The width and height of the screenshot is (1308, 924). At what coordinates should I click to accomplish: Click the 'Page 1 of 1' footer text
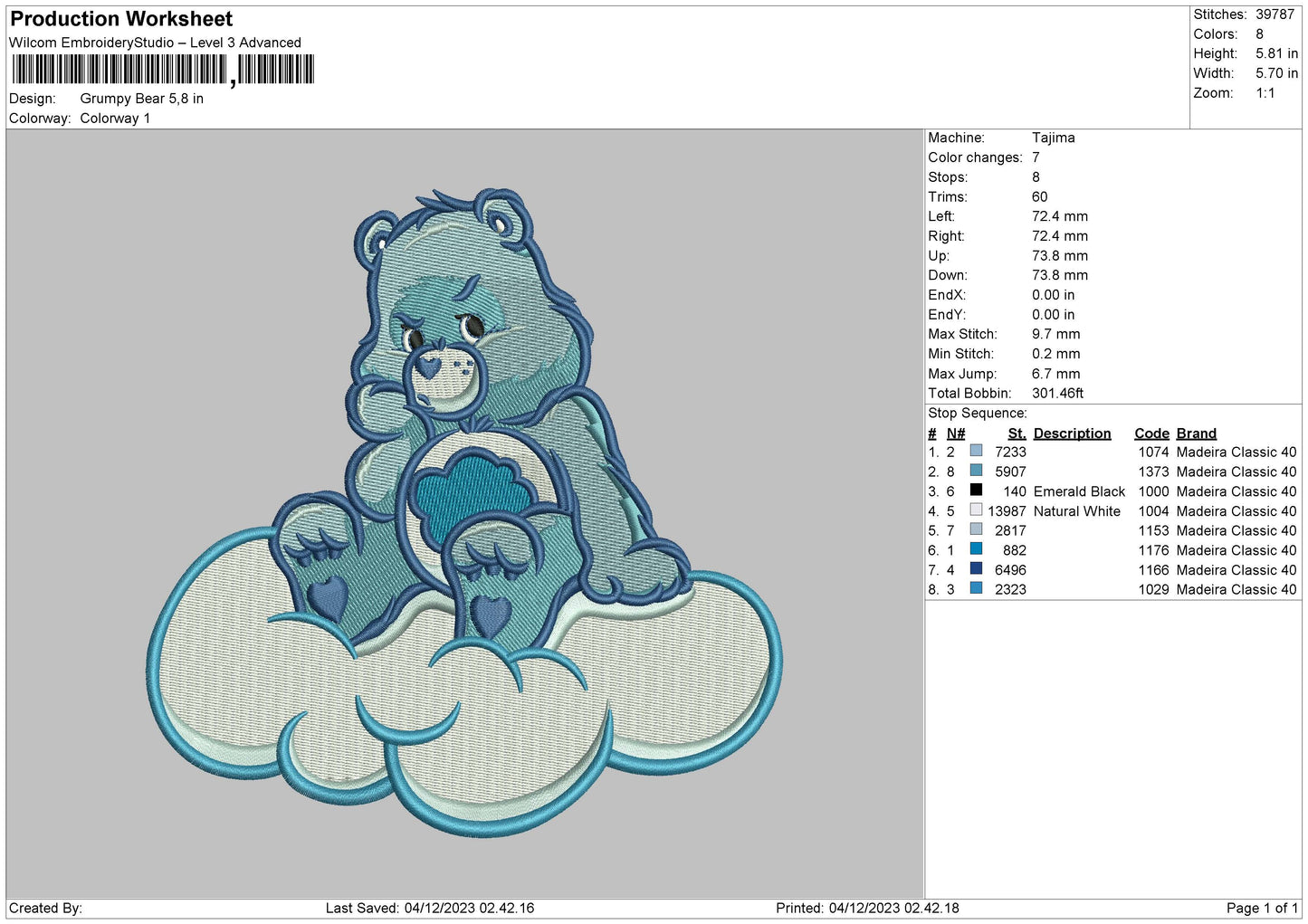click(x=1262, y=909)
